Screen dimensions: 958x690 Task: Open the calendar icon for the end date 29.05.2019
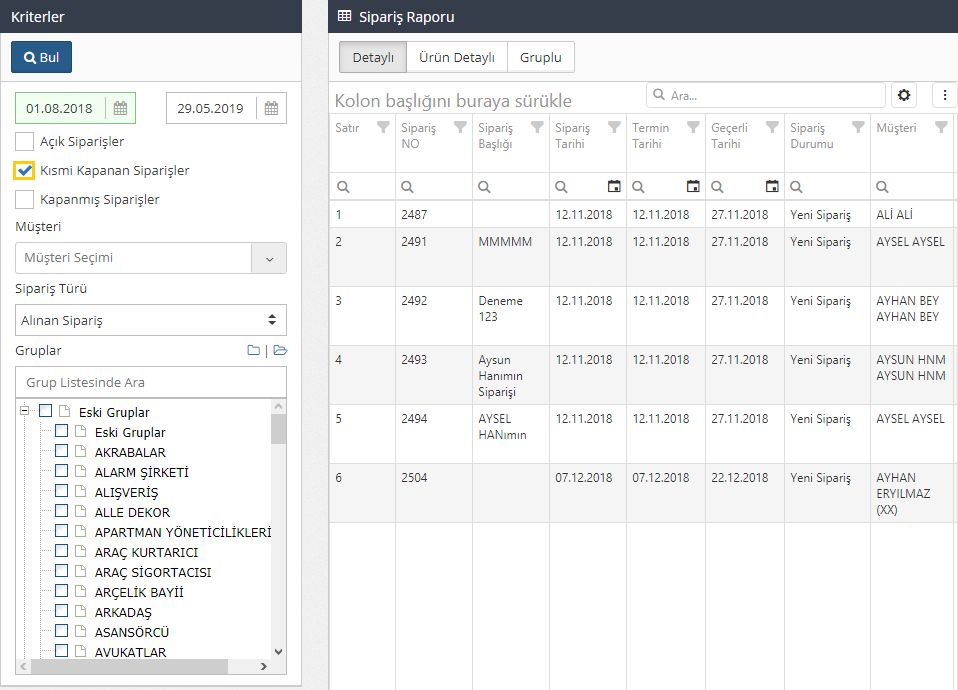click(x=271, y=108)
